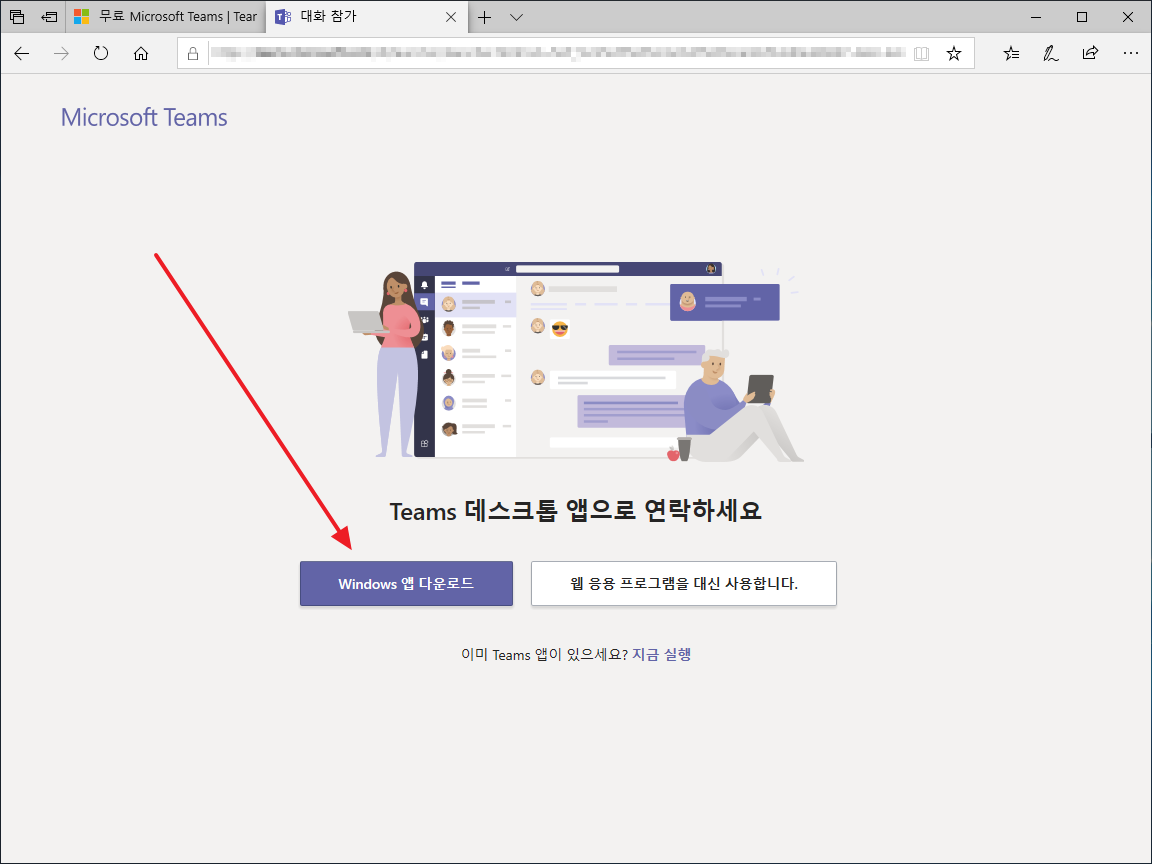Viewport: 1152px width, 864px height.
Task: Open the Favorites hub list icon
Action: coord(1012,54)
